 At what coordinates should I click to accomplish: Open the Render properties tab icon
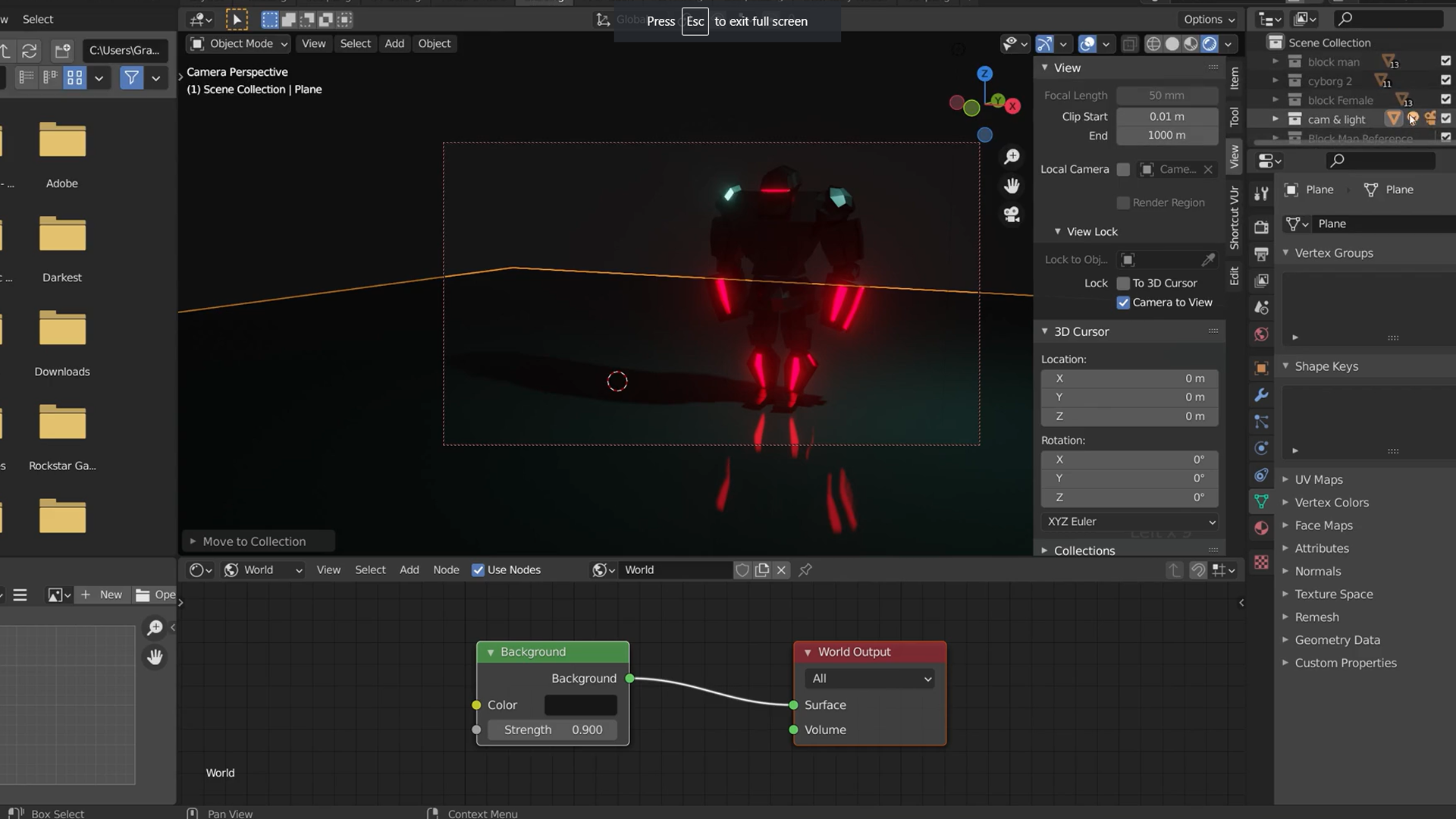1261,227
